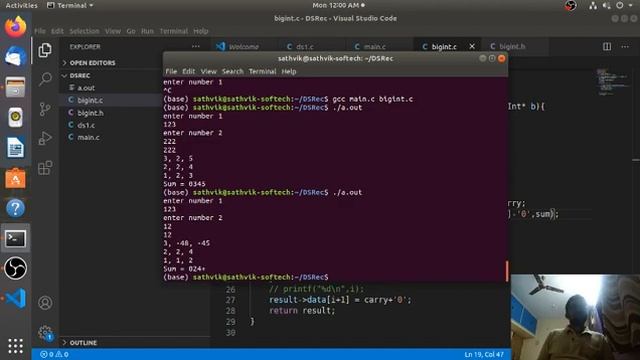The height and width of the screenshot is (360, 640).
Task: Open the Manage gear in activity bar
Action: coord(45,333)
